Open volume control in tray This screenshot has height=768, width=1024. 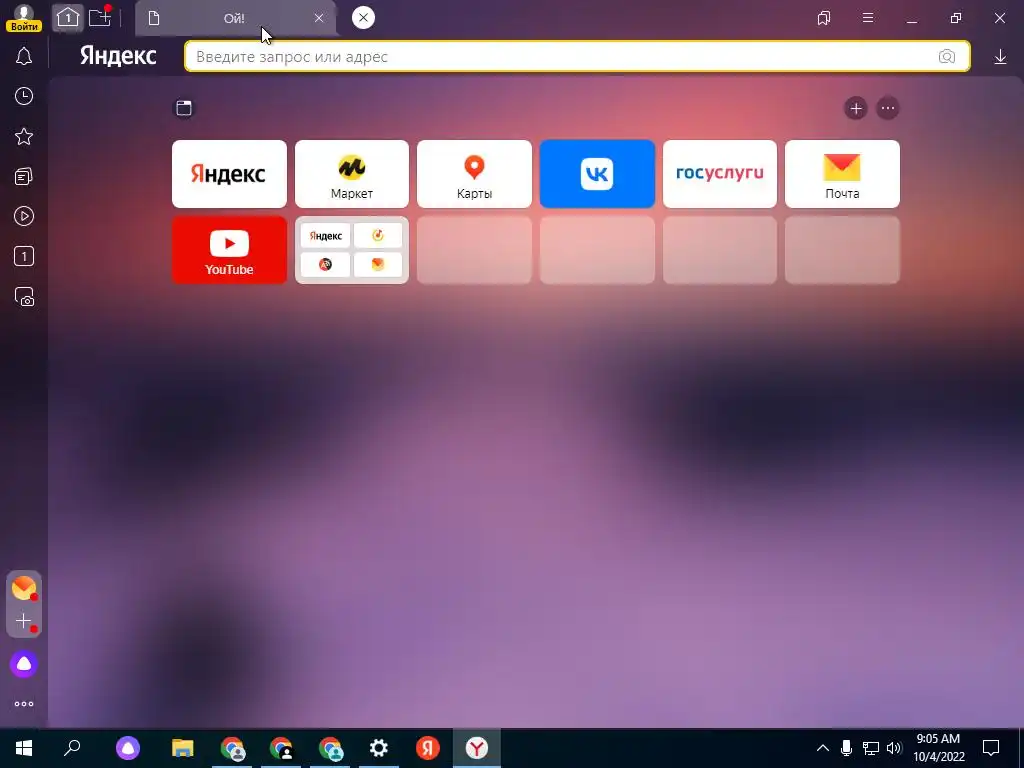coord(894,748)
